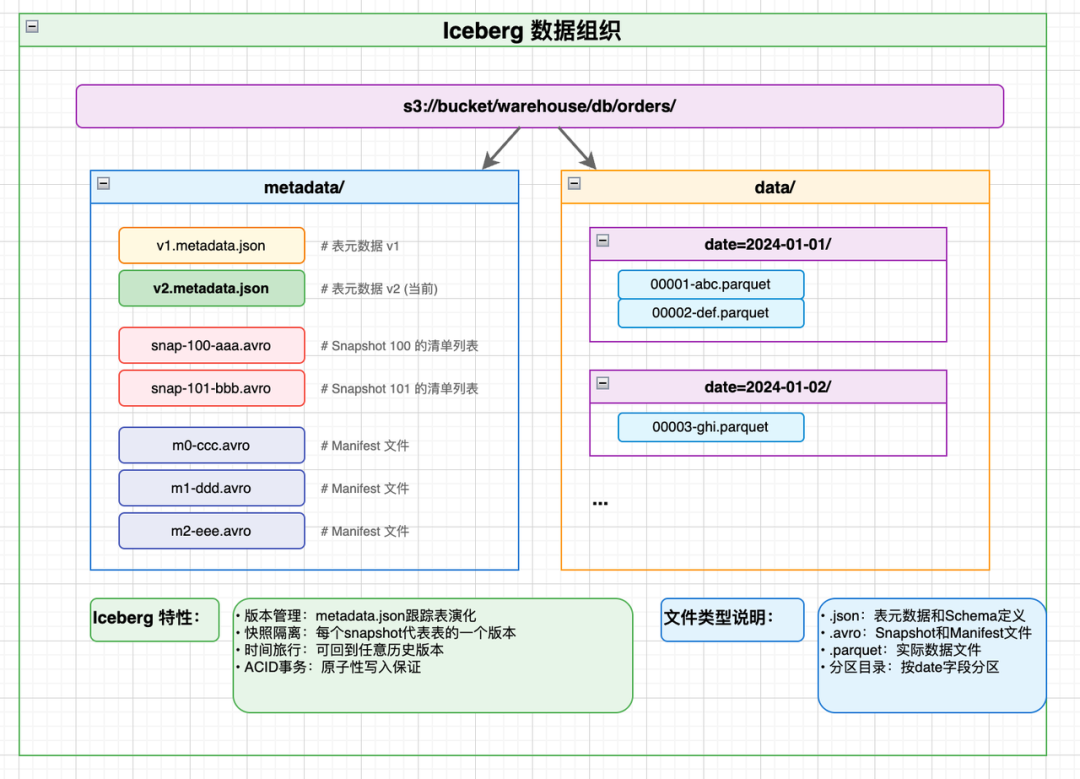Collapse the Iceberg 数据组织 title block
The height and width of the screenshot is (779, 1080).
31,26
